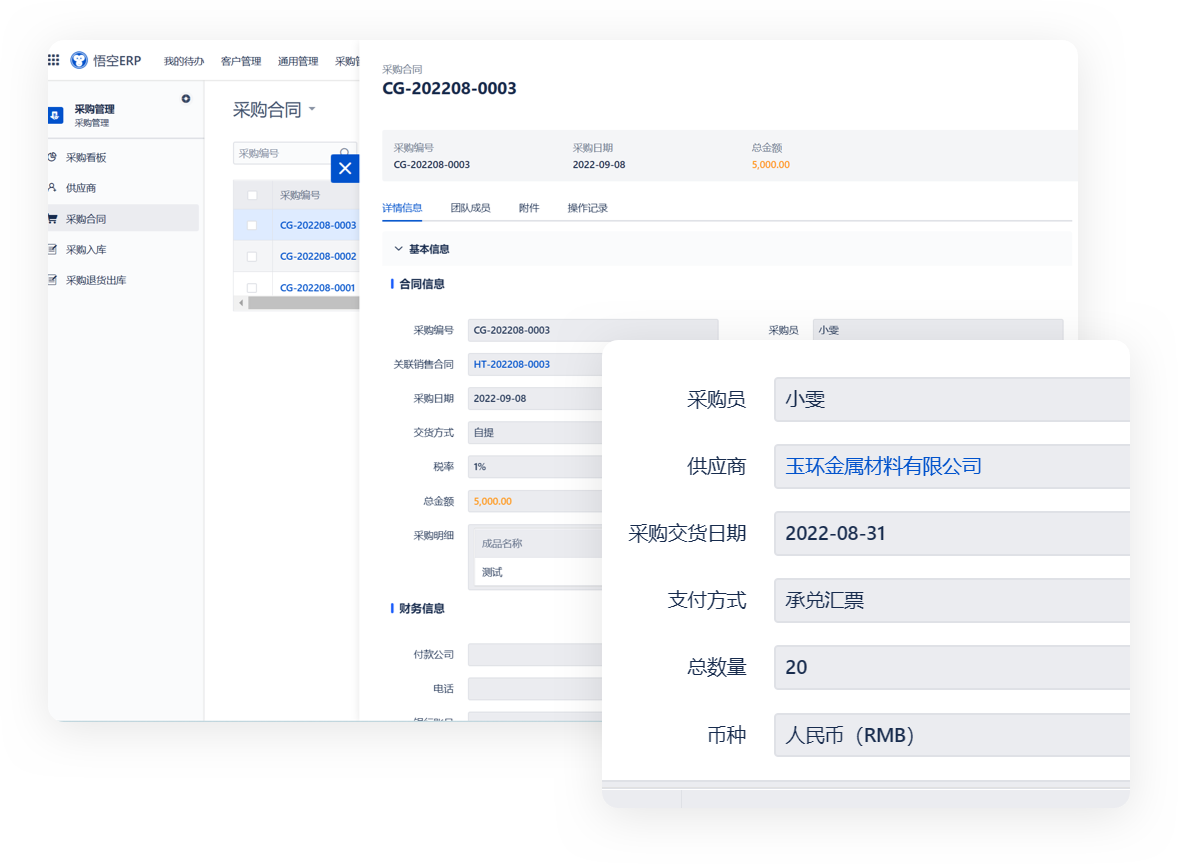Check the CG-202208-0002 row checkbox
The image size is (1178, 864).
click(252, 257)
